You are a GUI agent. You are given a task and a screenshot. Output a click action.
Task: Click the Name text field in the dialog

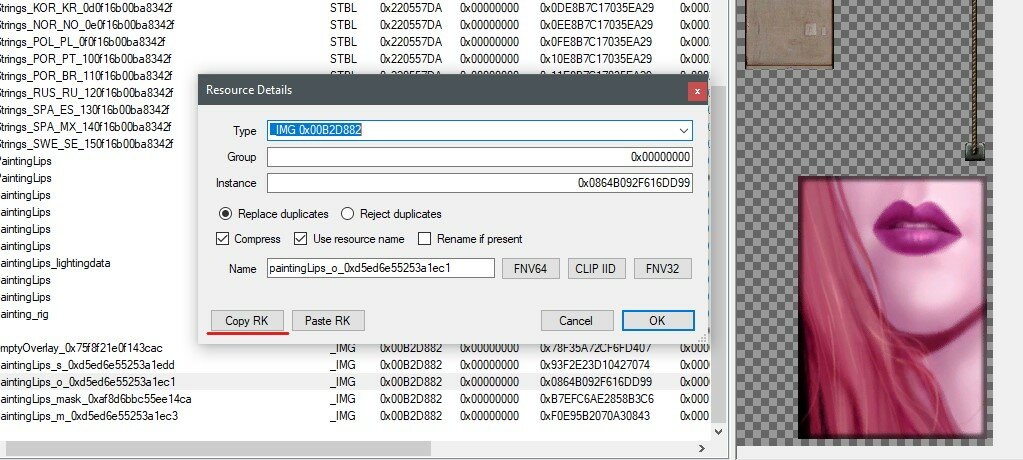pyautogui.click(x=380, y=268)
